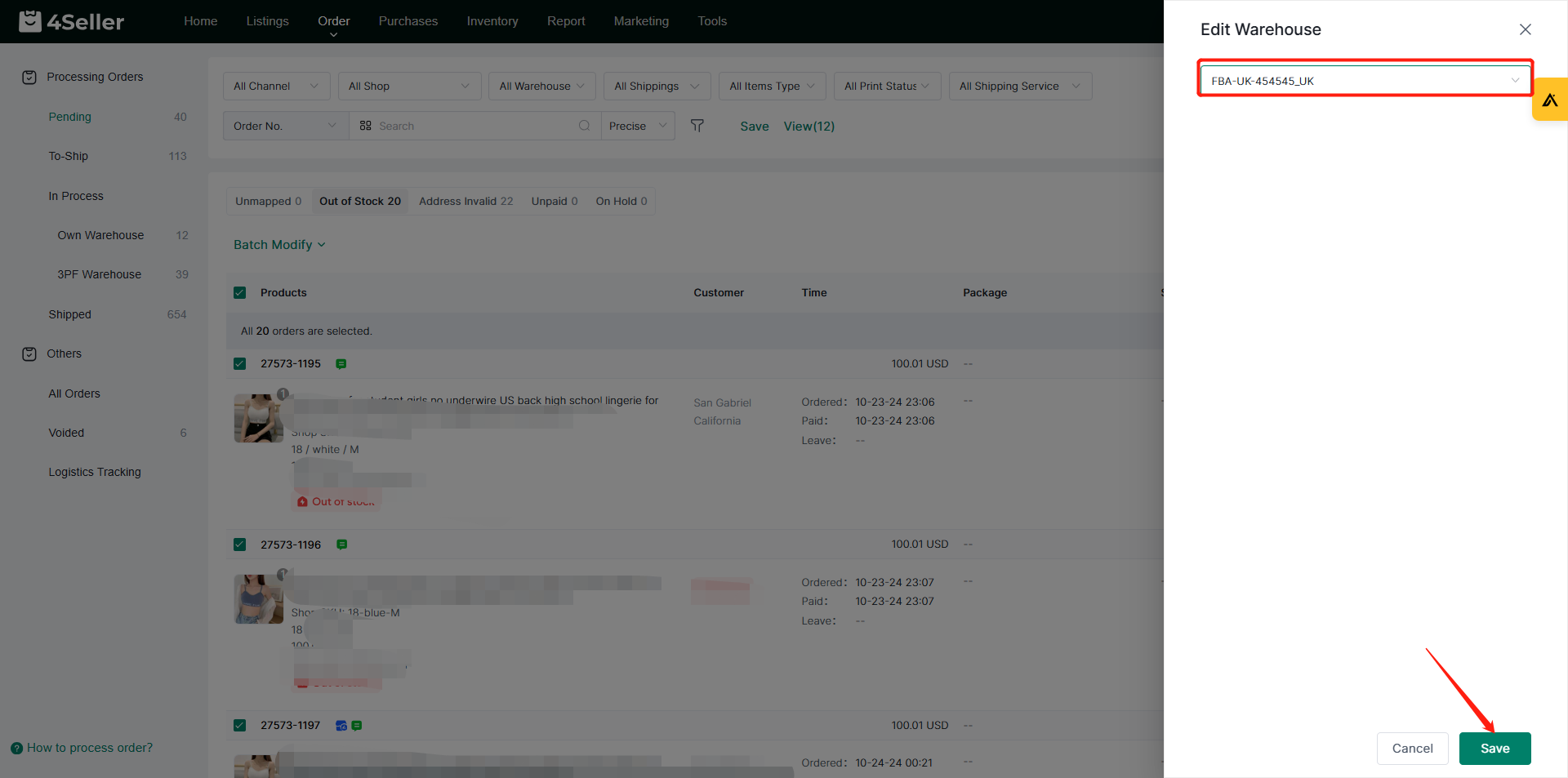The width and height of the screenshot is (1568, 778).
Task: Close the Edit Warehouse panel
Action: [1525, 29]
